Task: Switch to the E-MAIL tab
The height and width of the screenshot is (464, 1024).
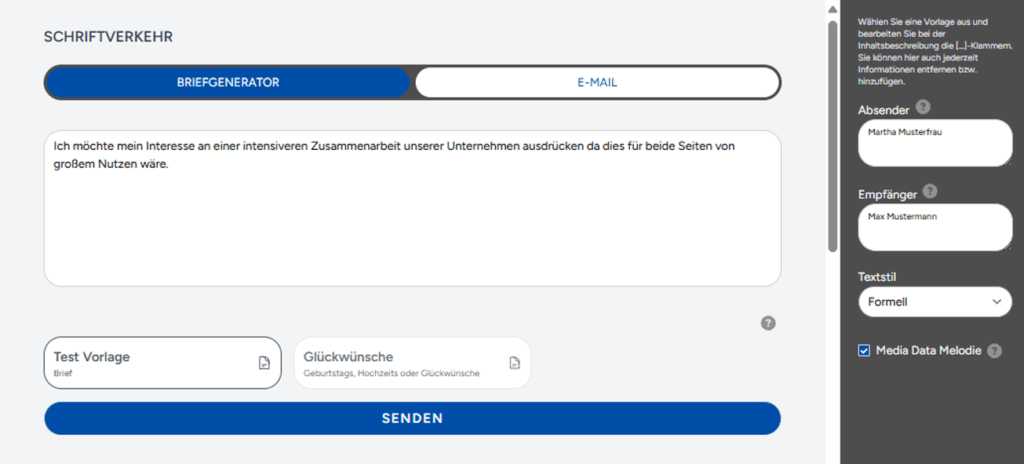Action: click(597, 82)
